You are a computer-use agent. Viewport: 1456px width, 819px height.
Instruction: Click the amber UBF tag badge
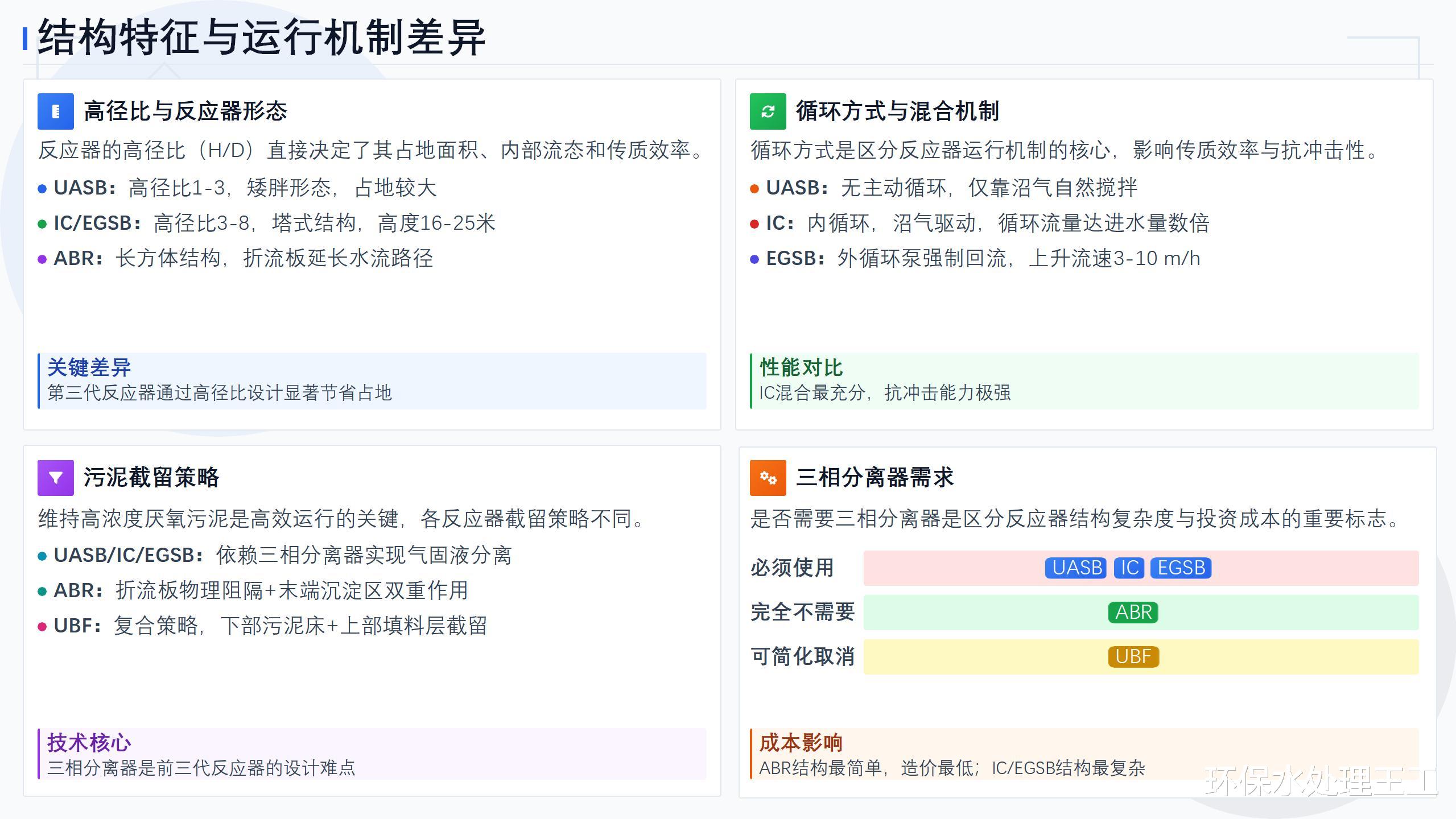1133,656
